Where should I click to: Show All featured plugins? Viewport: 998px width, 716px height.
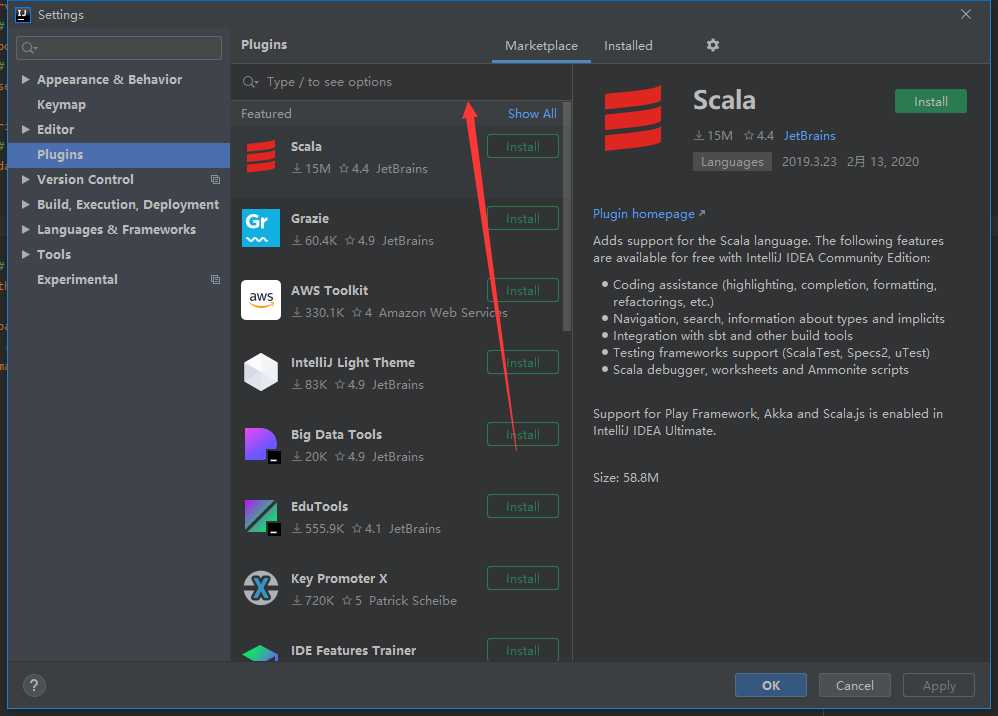[x=532, y=113]
